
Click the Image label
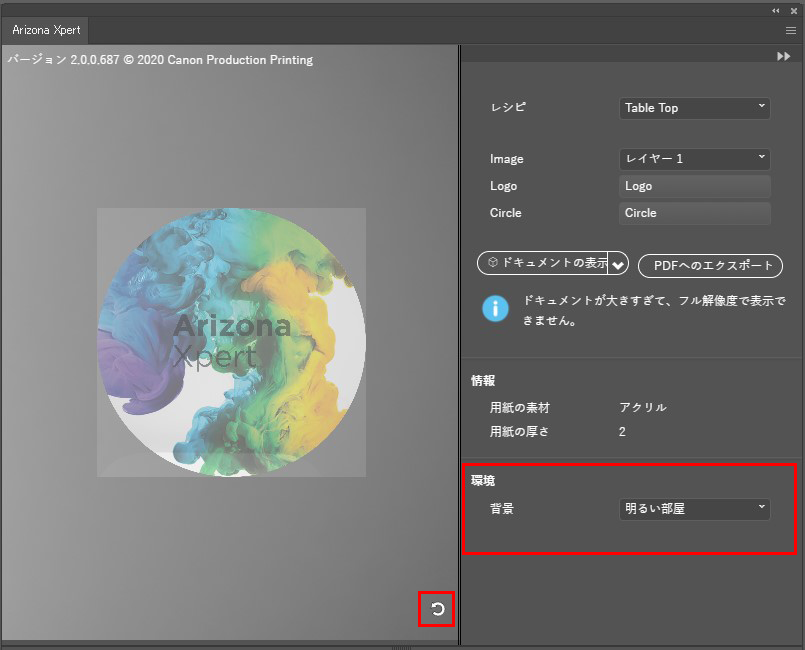pyautogui.click(x=507, y=159)
